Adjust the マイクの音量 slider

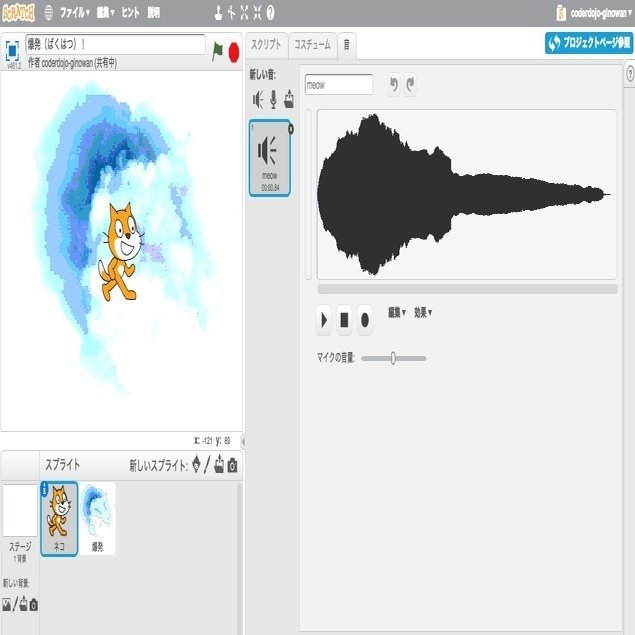tap(393, 358)
